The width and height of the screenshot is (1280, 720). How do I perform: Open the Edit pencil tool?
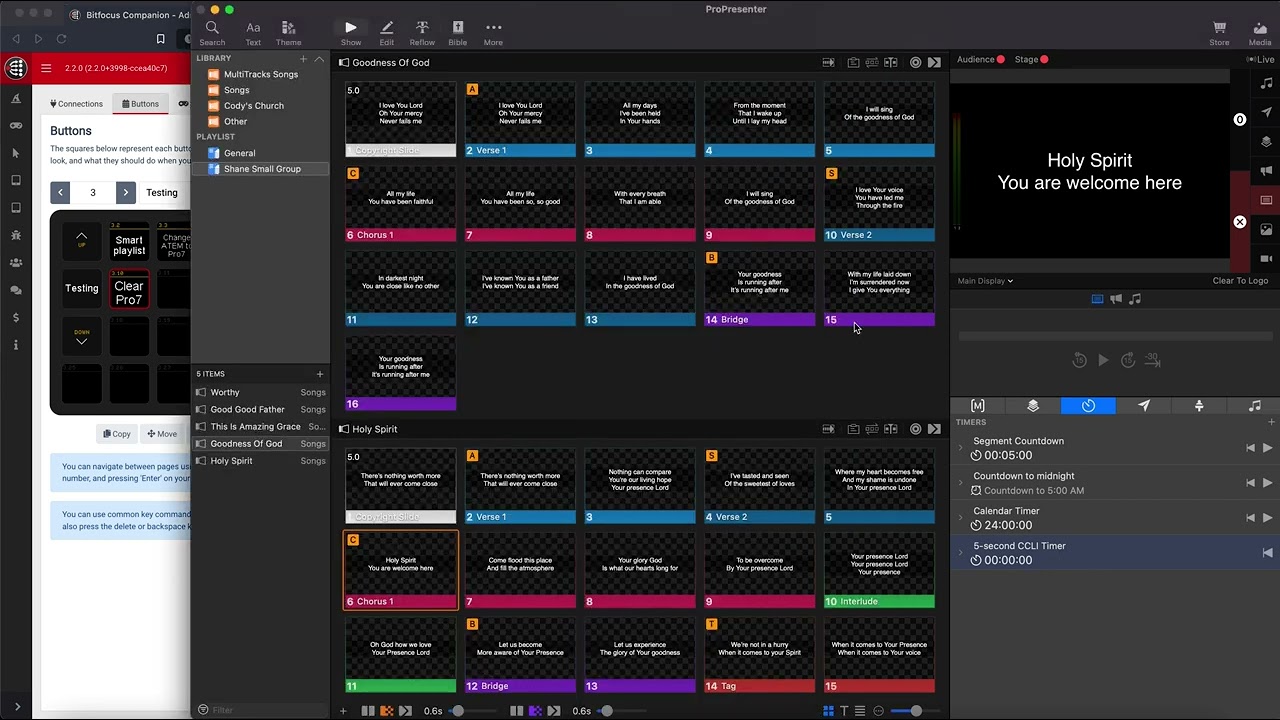387,33
